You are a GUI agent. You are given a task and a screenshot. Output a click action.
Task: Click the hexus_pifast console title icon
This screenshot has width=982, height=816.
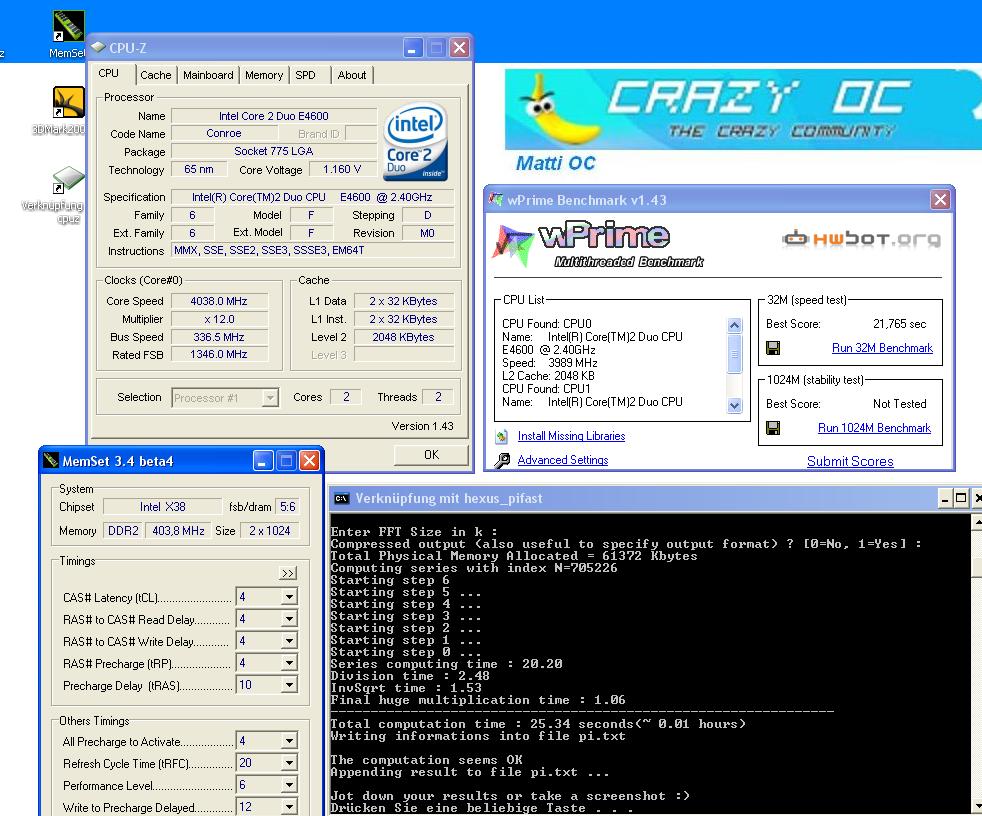point(341,498)
